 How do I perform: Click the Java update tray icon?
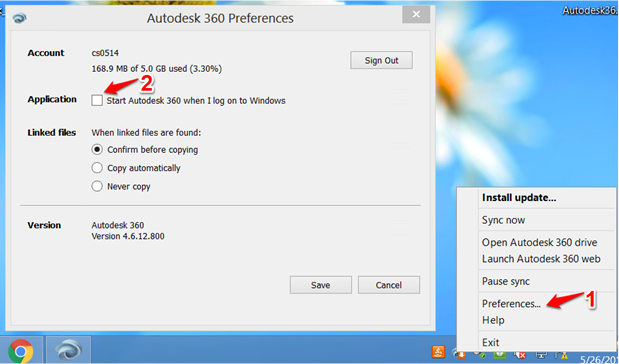pyautogui.click(x=438, y=352)
